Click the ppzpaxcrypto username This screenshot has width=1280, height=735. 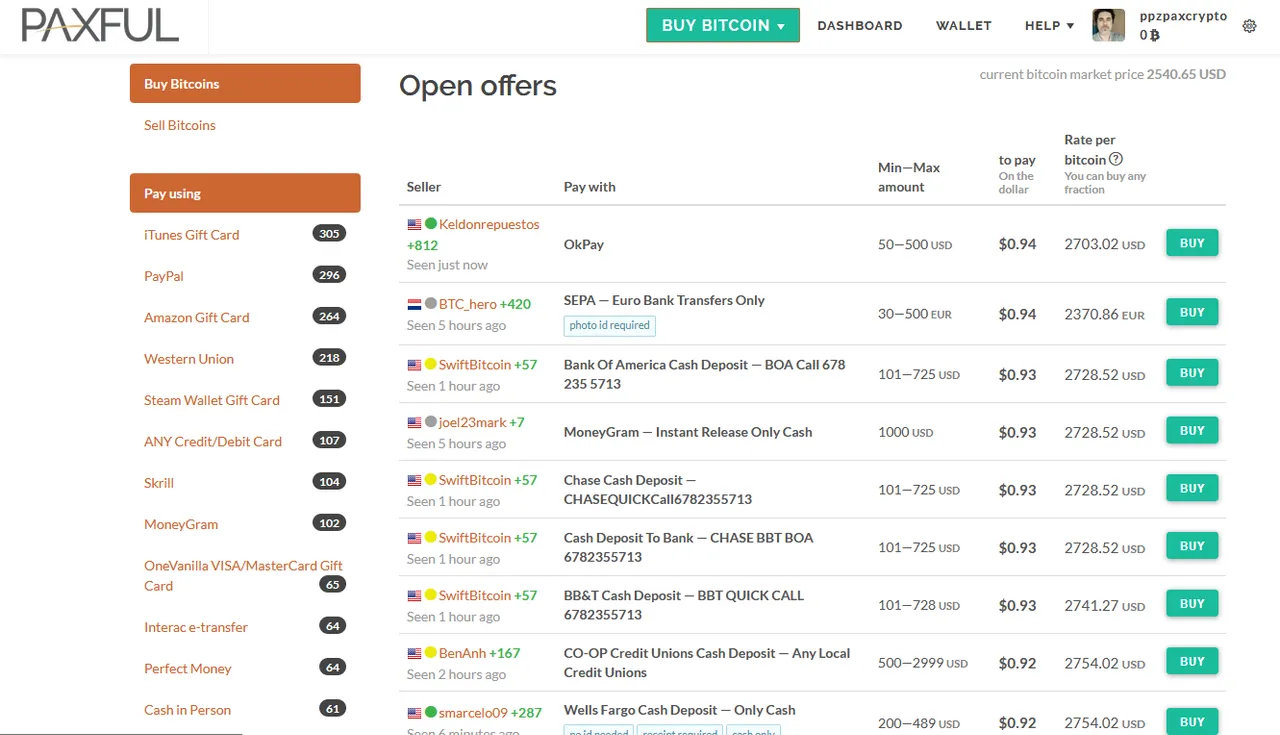(1183, 16)
